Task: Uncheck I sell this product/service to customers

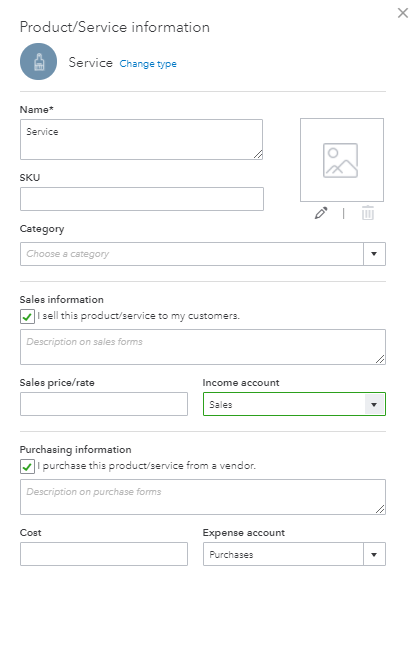Action: click(x=27, y=317)
